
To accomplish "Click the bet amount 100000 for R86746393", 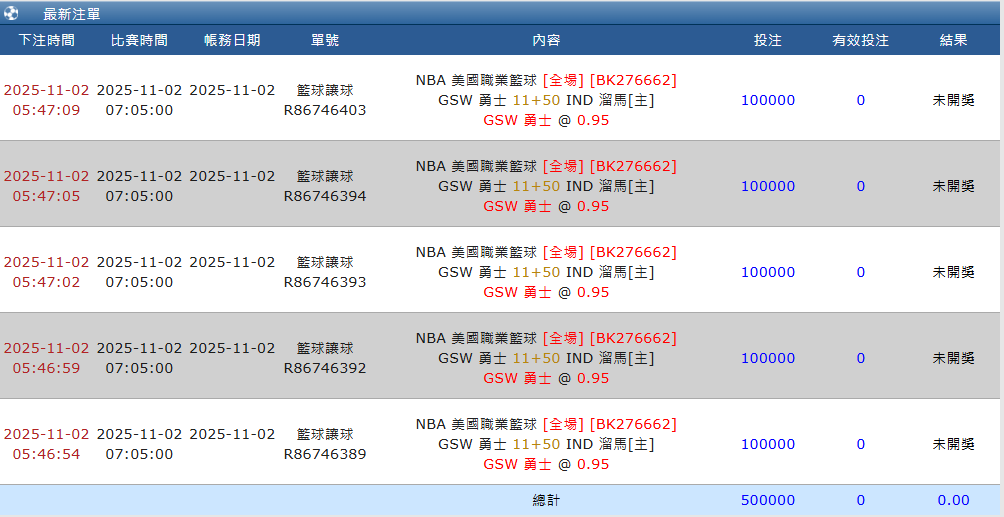I will [x=768, y=272].
